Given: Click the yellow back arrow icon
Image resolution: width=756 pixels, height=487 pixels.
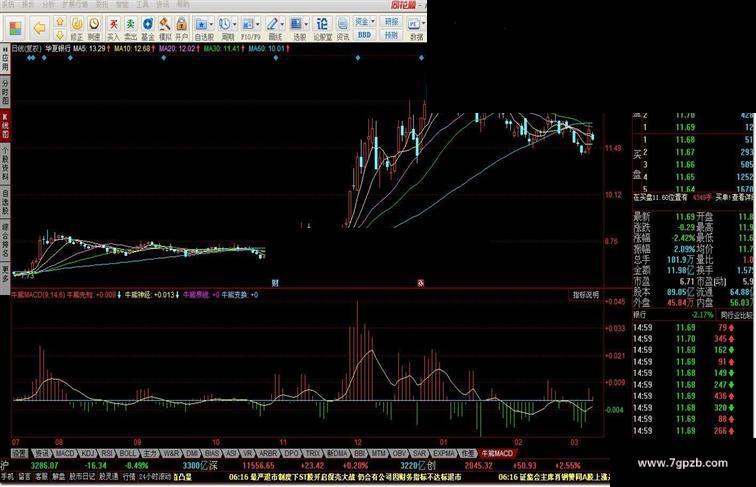Looking at the screenshot, I should (x=40, y=28).
